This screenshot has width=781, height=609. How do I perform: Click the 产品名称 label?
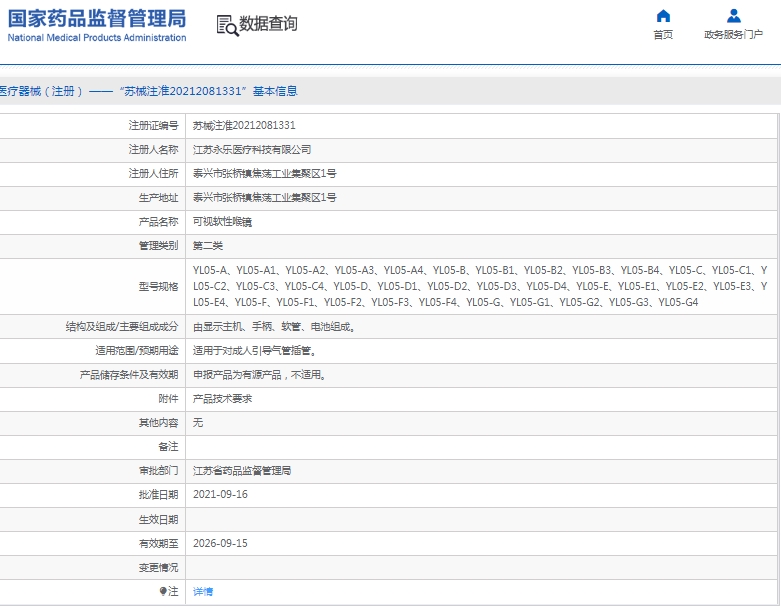click(158, 222)
